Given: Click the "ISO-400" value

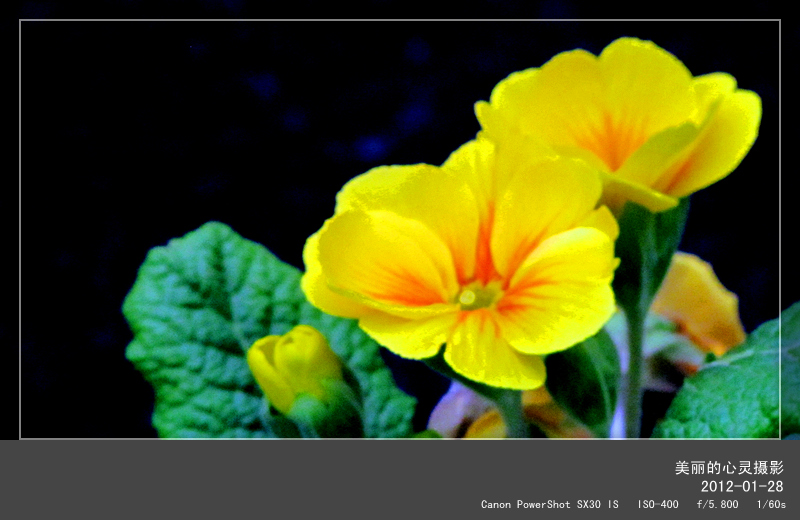Looking at the screenshot, I should click(x=658, y=504).
